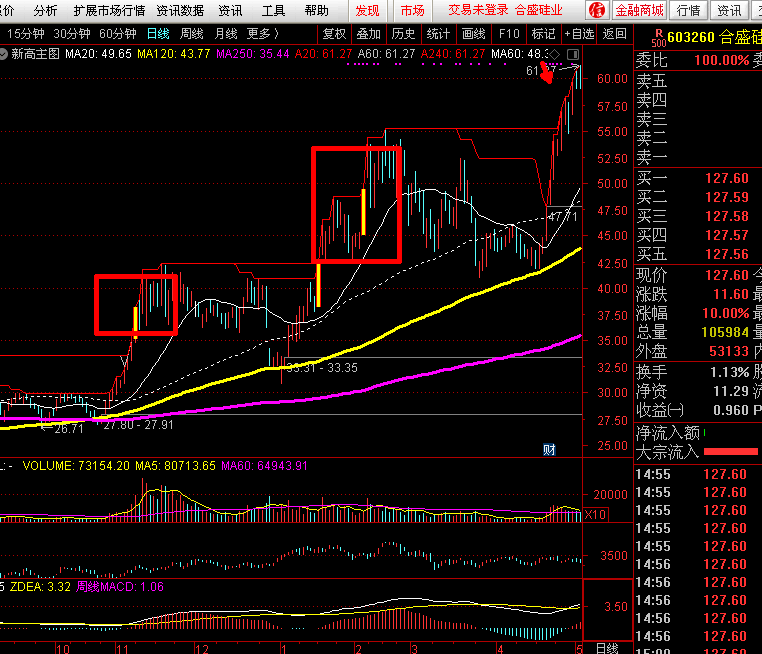
Task: Click the red circular logo icon beside 金融商城
Action: [596, 10]
